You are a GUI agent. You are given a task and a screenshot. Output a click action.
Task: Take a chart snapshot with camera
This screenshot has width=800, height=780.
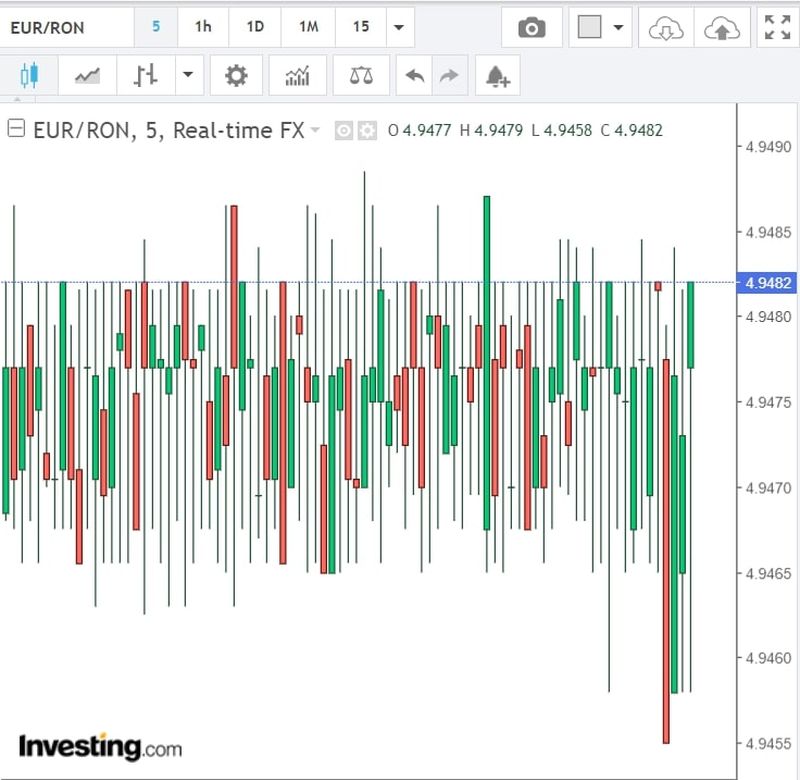[532, 28]
